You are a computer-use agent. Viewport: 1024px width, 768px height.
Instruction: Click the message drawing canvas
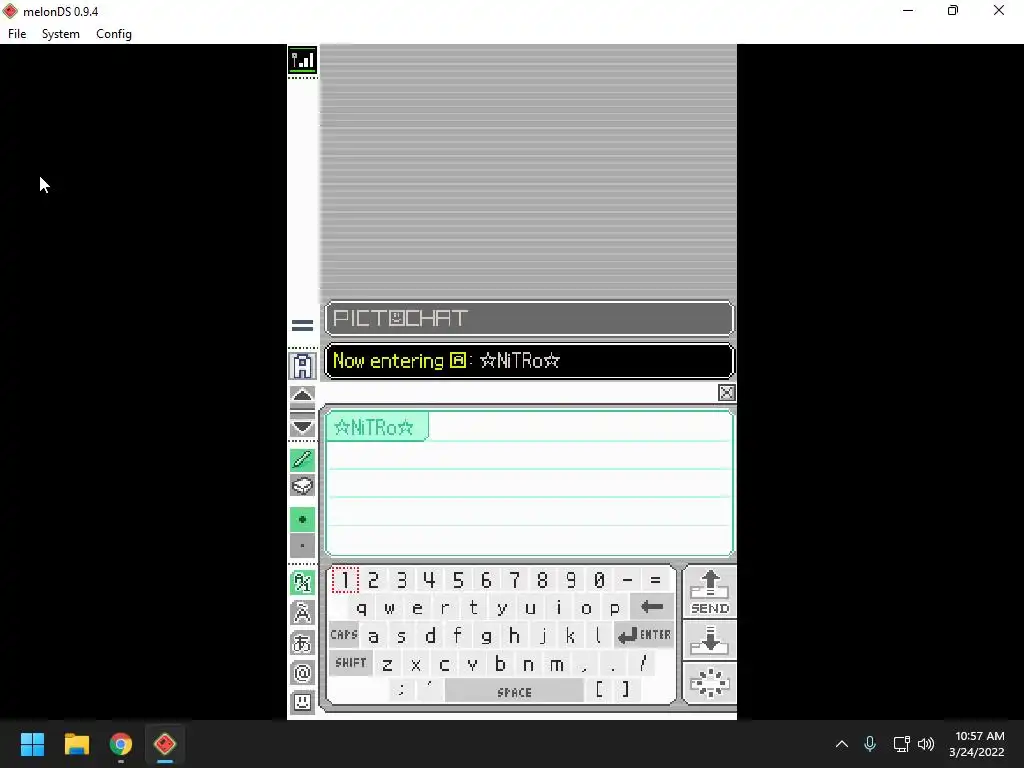529,483
